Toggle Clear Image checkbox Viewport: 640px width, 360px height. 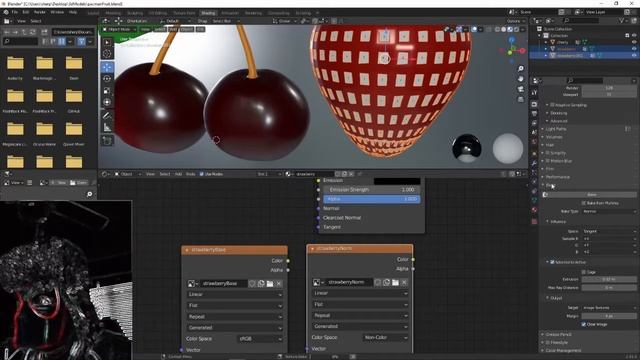pos(584,324)
